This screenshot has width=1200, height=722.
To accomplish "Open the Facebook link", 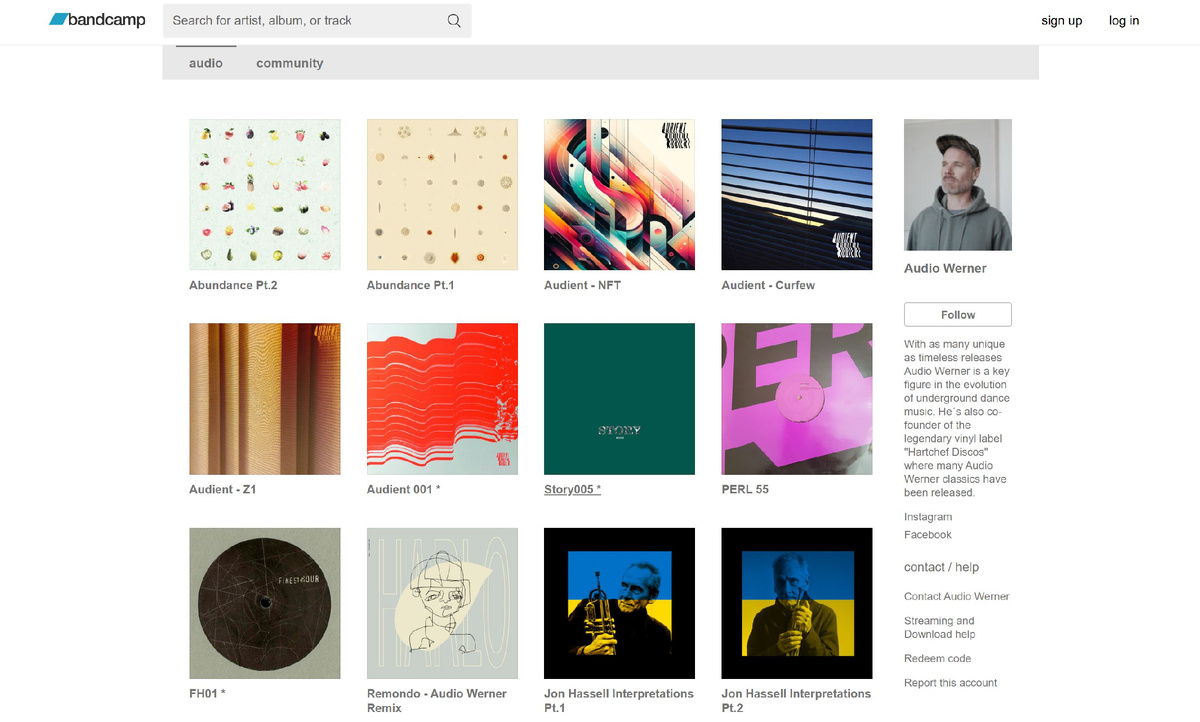I will [x=928, y=535].
